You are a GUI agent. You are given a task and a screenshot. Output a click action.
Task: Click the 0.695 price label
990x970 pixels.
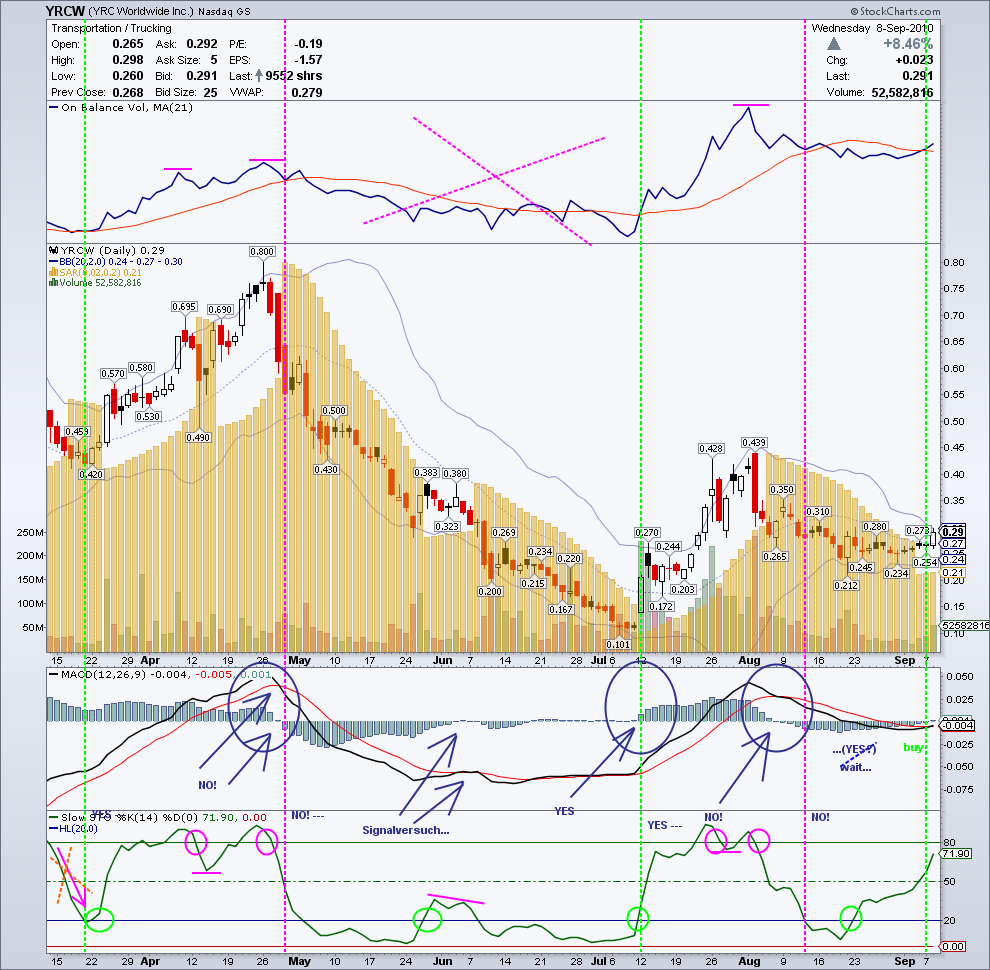point(184,306)
